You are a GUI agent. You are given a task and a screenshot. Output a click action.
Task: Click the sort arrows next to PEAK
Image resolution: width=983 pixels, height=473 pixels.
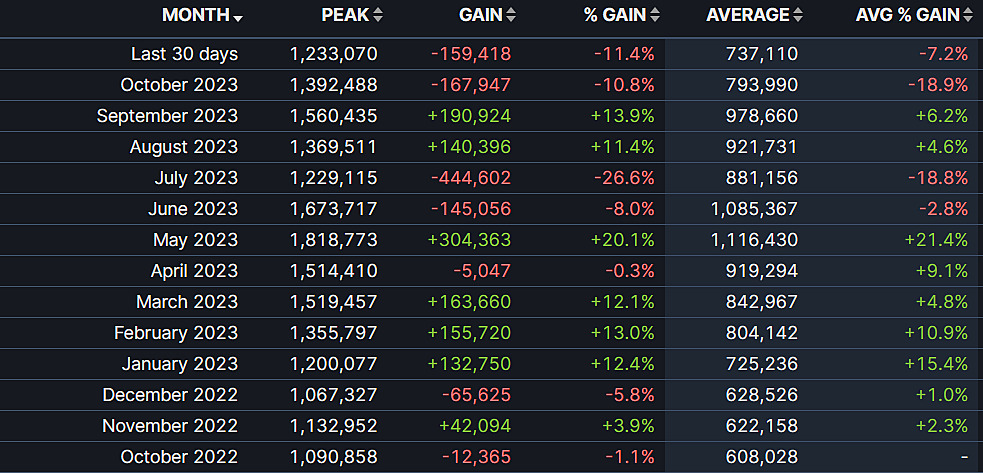pyautogui.click(x=378, y=15)
